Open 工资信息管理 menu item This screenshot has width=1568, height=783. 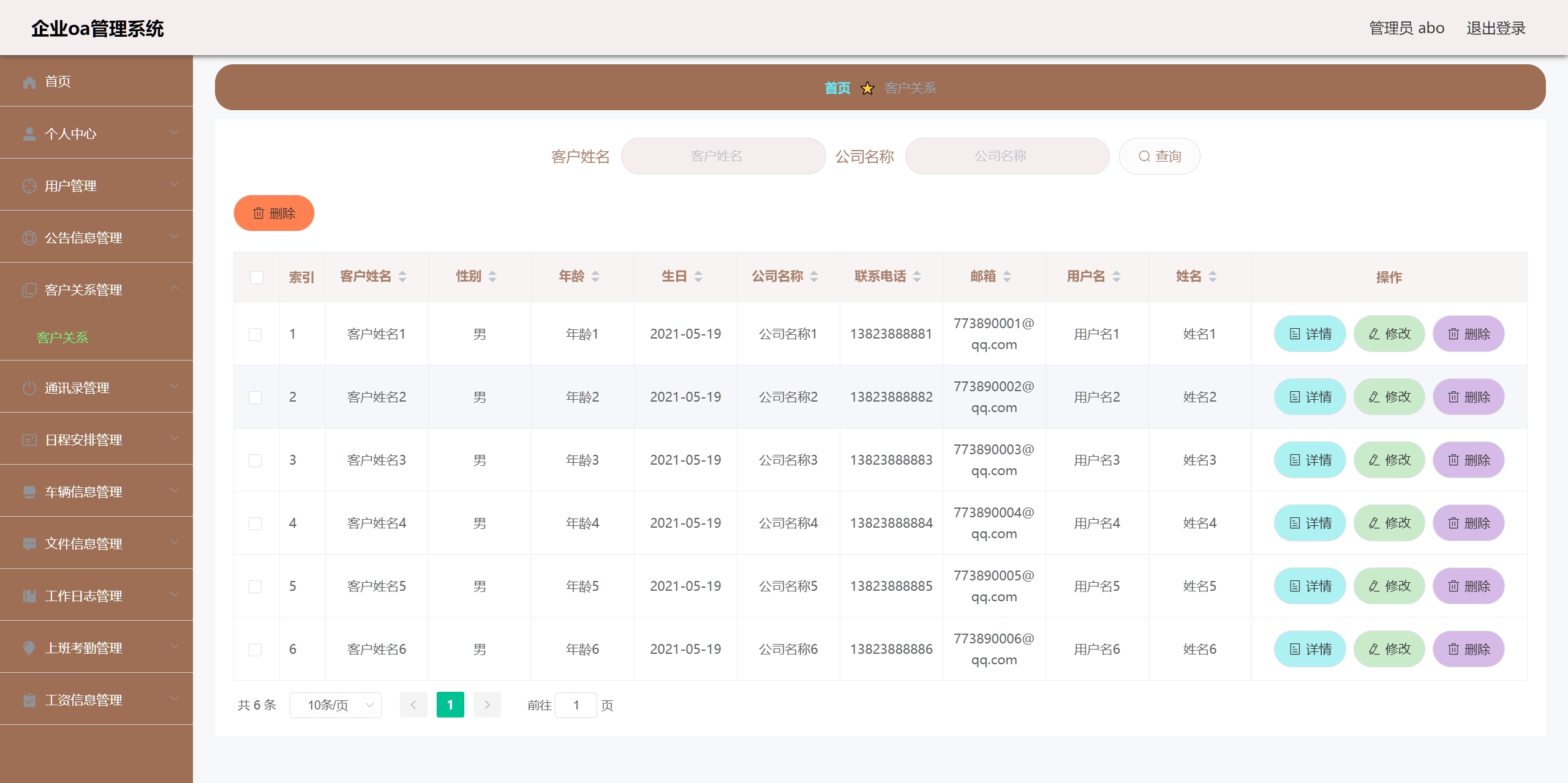(x=96, y=700)
